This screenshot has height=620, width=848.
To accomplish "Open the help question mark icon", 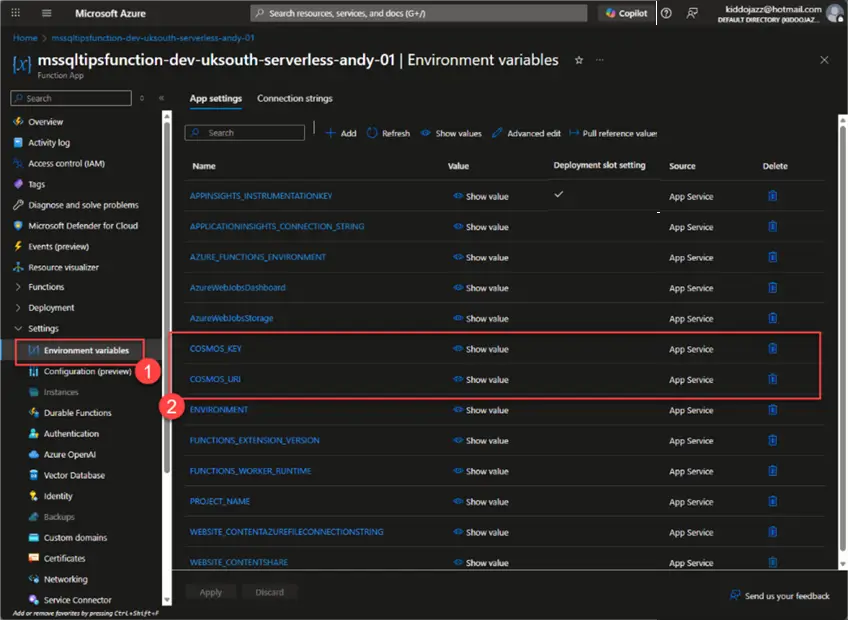I will point(666,13).
